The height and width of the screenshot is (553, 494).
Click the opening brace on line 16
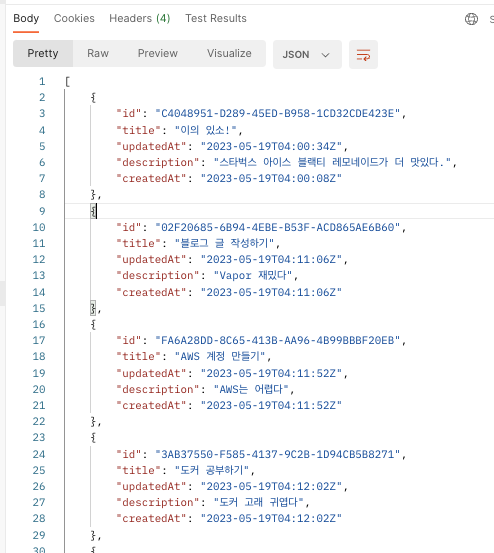pos(93,324)
